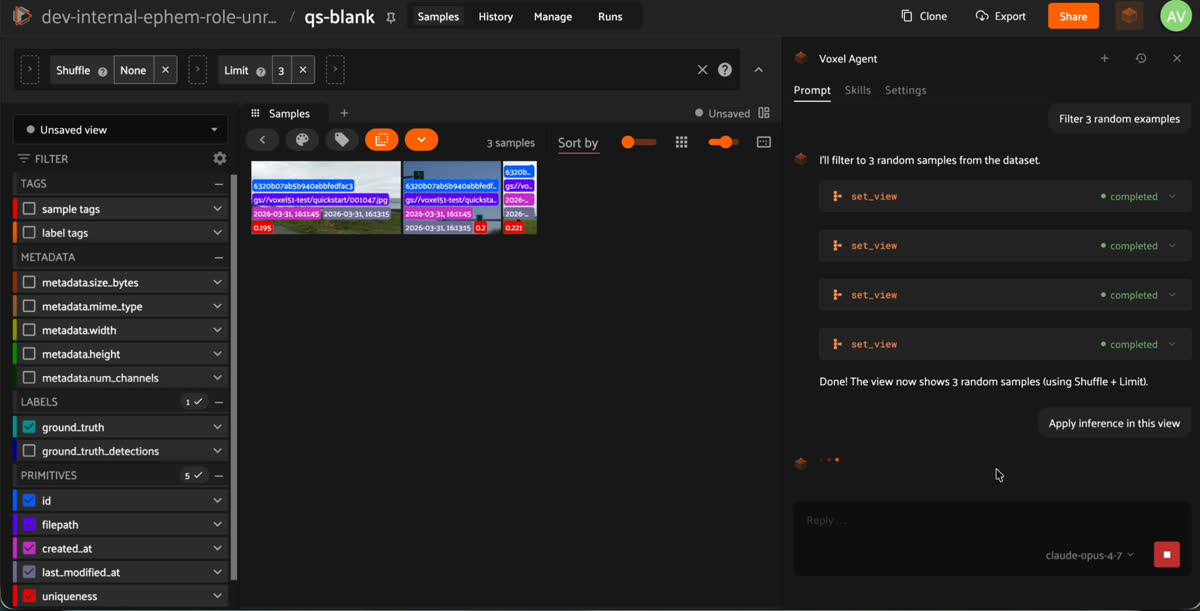This screenshot has width=1200, height=611.
Task: Open the grid layout options icon
Action: coord(681,142)
